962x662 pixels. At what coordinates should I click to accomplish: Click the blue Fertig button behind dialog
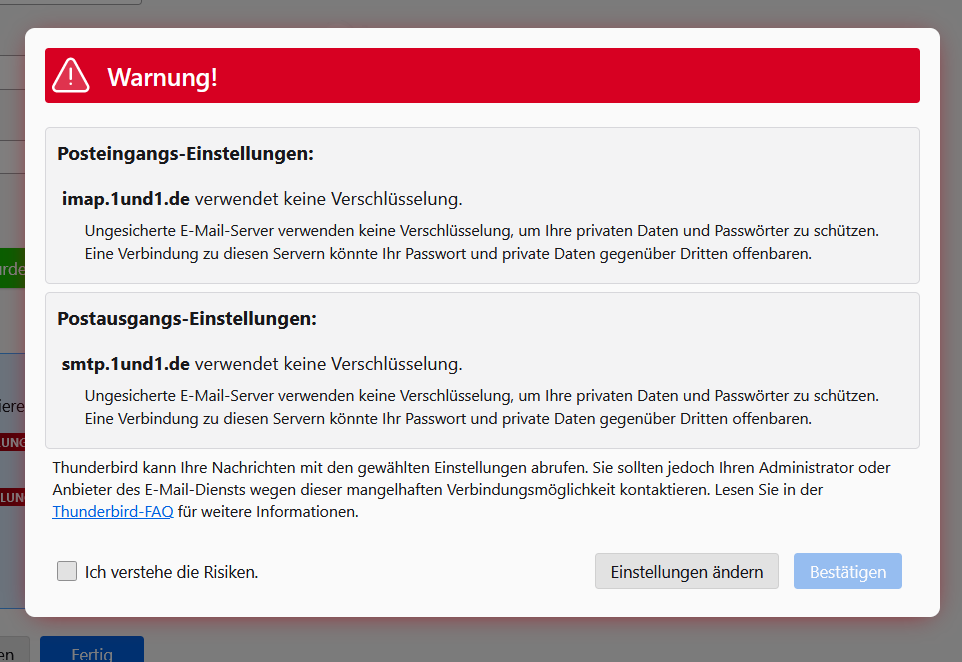coord(92,650)
